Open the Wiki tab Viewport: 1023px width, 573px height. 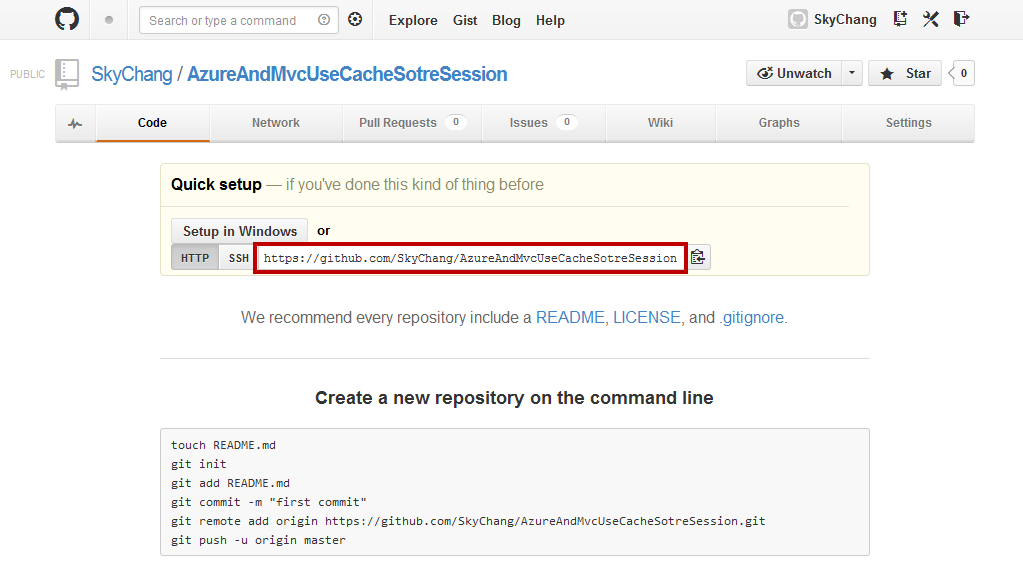click(660, 123)
